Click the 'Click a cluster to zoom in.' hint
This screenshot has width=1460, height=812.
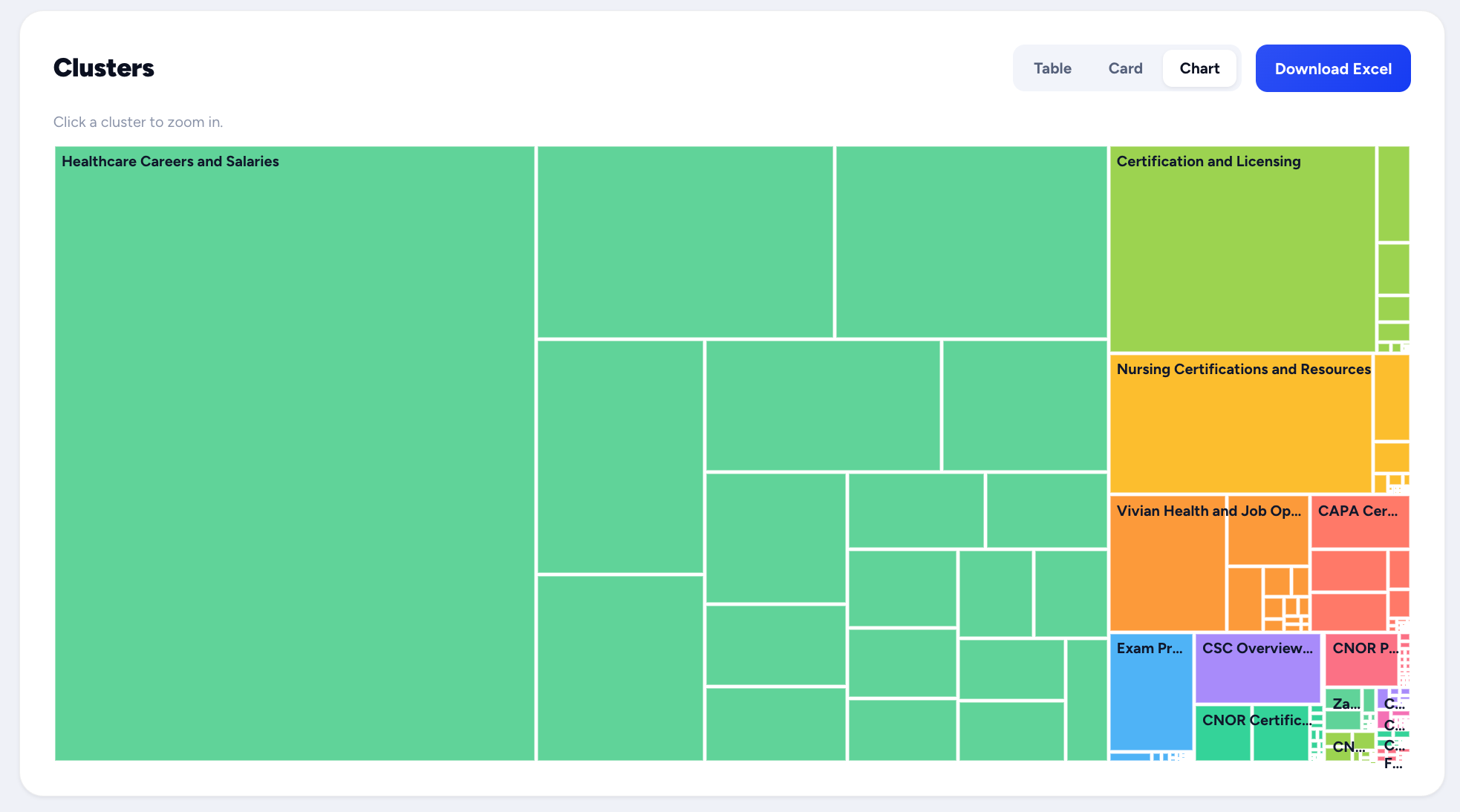tap(138, 122)
